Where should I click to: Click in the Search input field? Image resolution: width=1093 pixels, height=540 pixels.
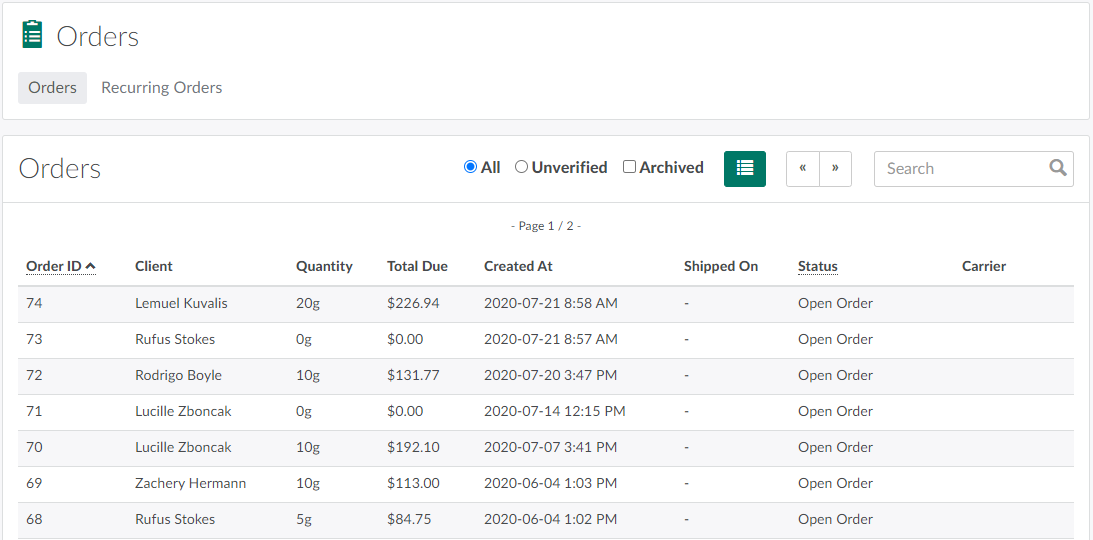(x=958, y=169)
